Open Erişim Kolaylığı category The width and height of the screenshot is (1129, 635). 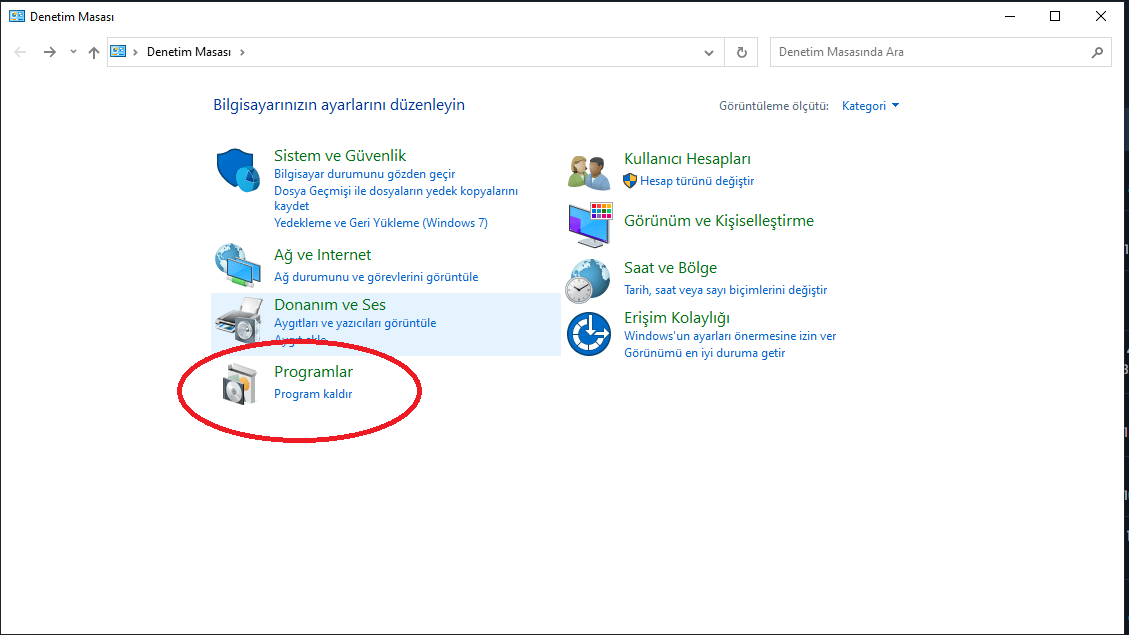[677, 318]
